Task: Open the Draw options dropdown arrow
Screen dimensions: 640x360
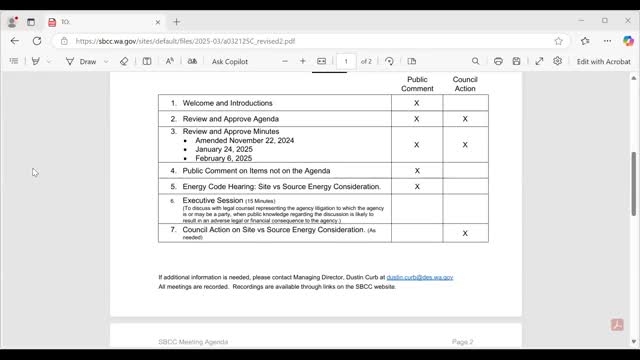Action: tap(106, 61)
